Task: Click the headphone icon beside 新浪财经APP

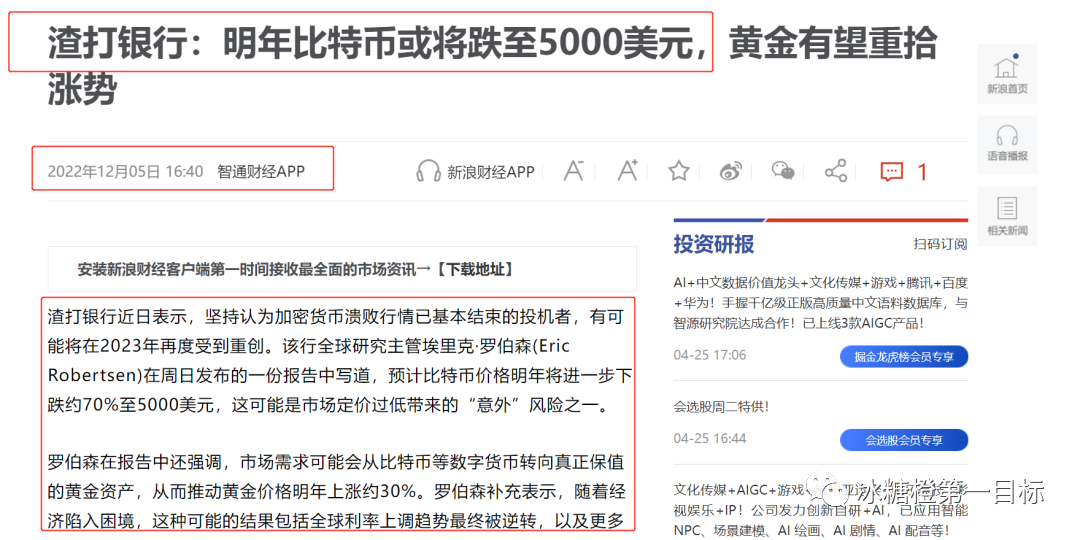Action: click(x=428, y=171)
